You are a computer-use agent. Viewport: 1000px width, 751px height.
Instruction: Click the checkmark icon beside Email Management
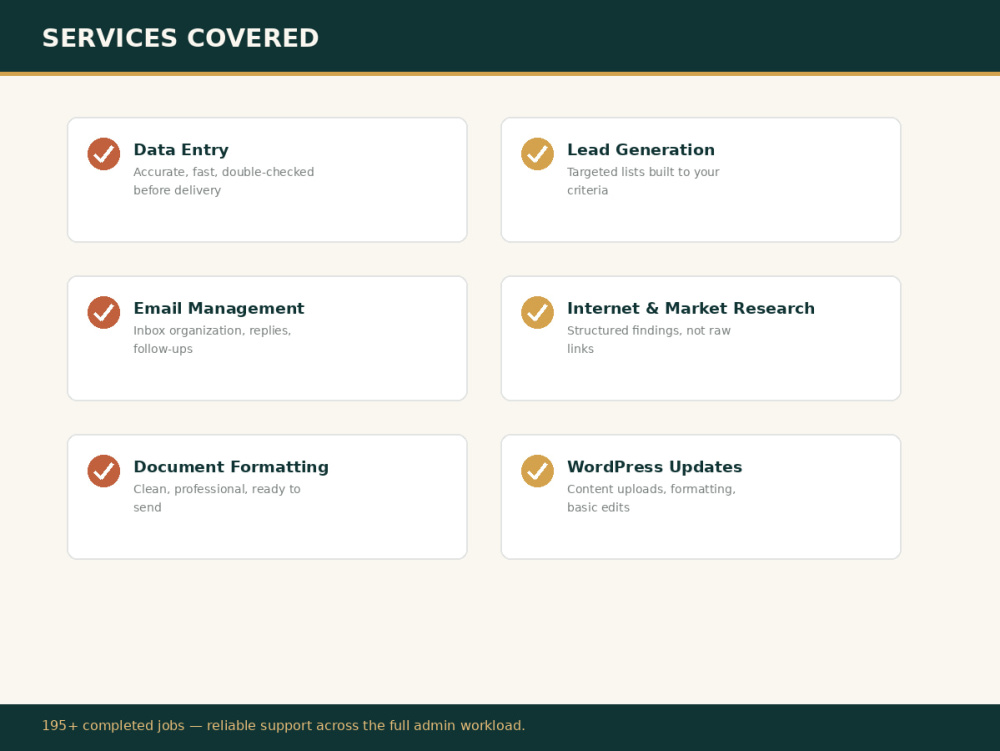(104, 312)
